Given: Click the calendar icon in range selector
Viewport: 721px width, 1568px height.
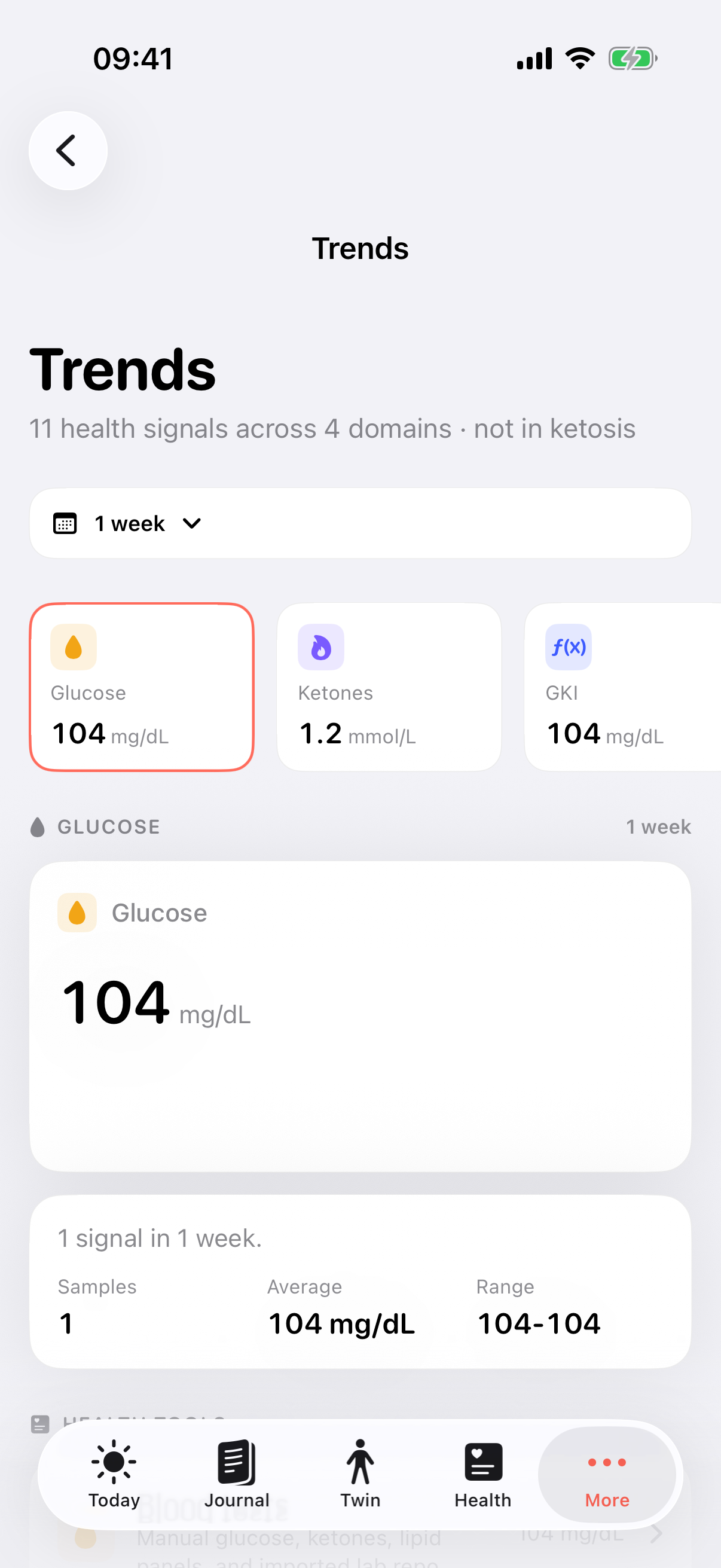Looking at the screenshot, I should click(x=65, y=523).
